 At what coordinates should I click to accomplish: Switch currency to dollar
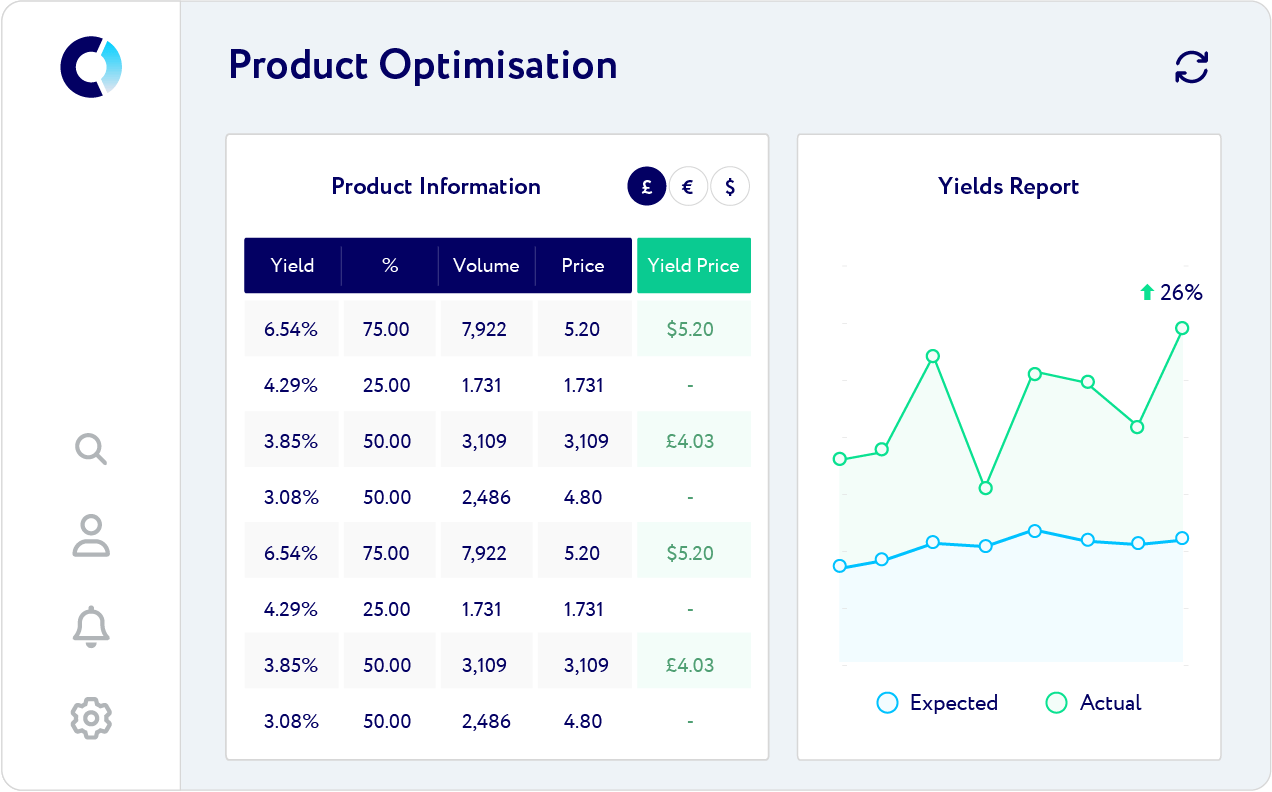[x=730, y=187]
